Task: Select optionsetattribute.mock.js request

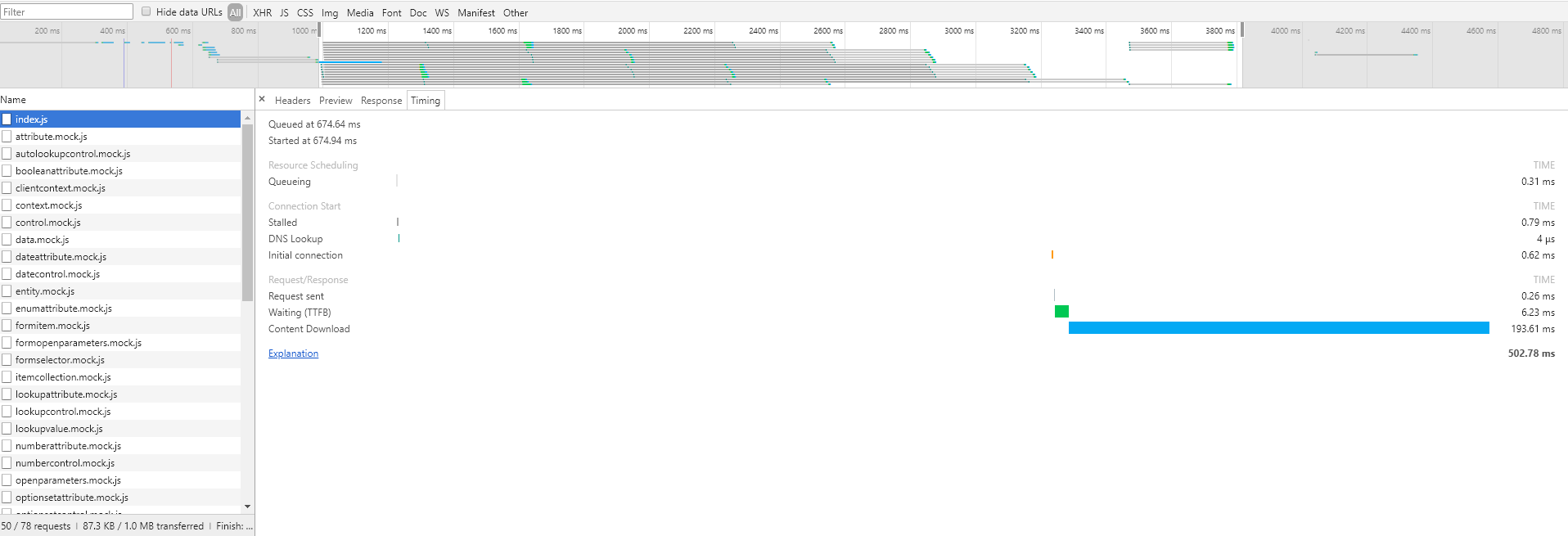Action: tap(120, 498)
